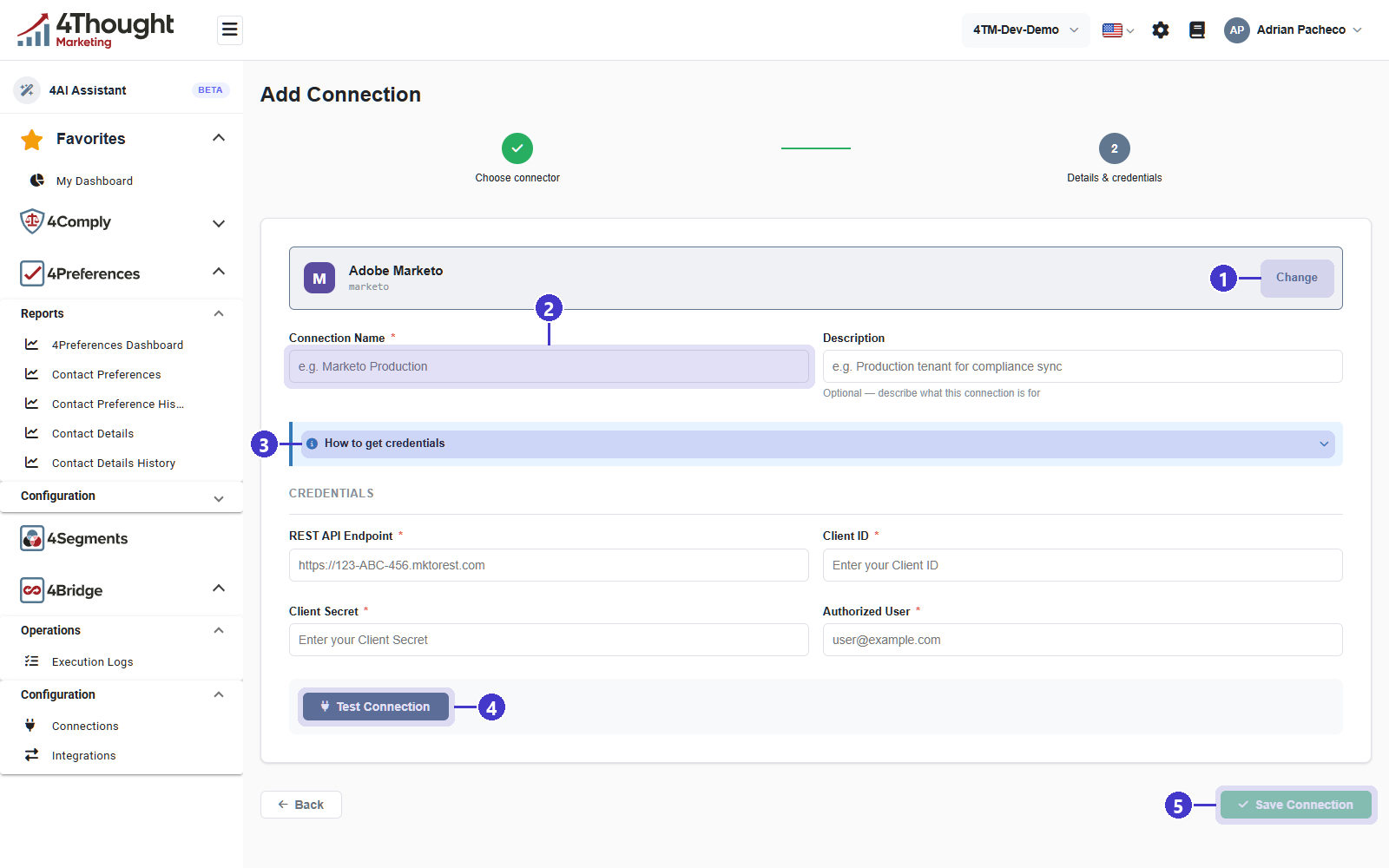The image size is (1389, 868).
Task: Click the 4Segments icon
Action: pyautogui.click(x=32, y=538)
